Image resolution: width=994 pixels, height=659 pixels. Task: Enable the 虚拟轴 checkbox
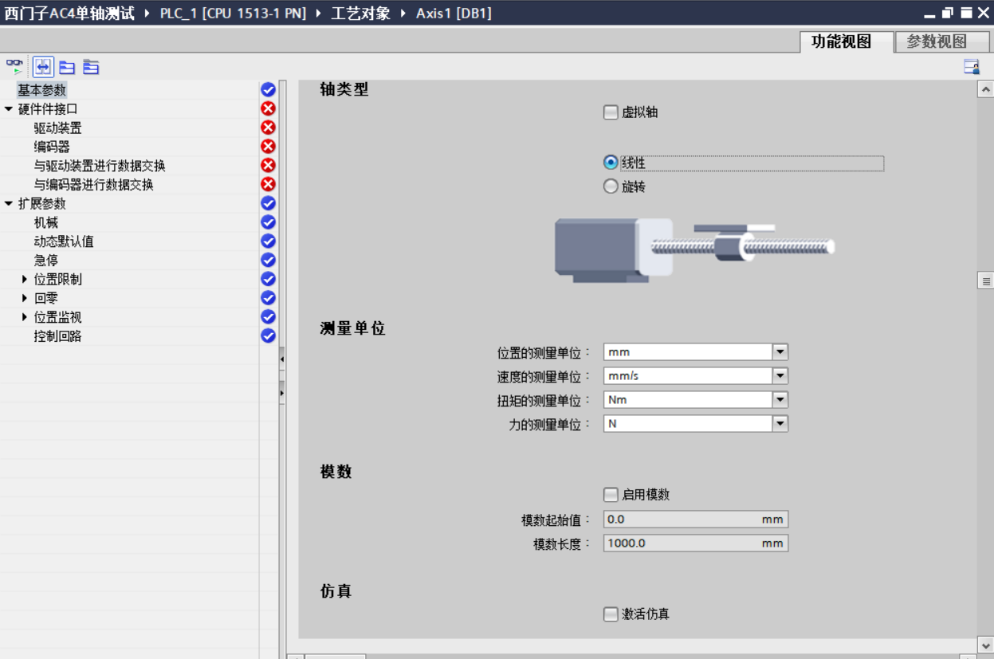tap(611, 113)
